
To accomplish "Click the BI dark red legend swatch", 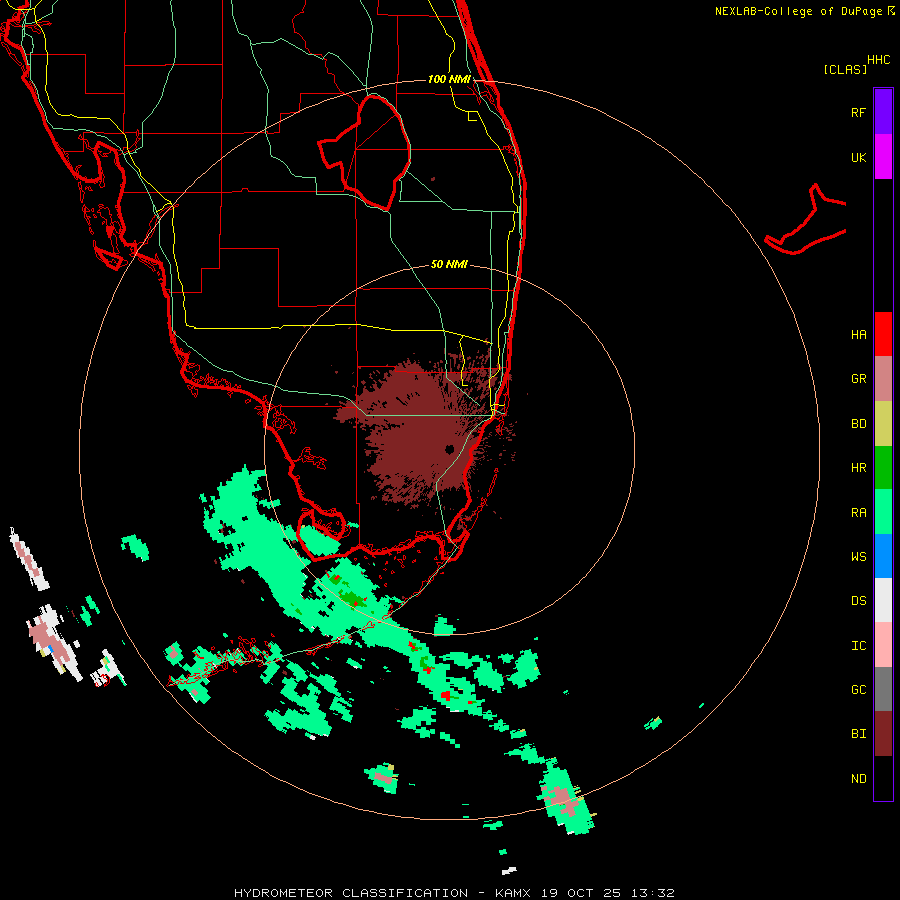I will click(883, 734).
